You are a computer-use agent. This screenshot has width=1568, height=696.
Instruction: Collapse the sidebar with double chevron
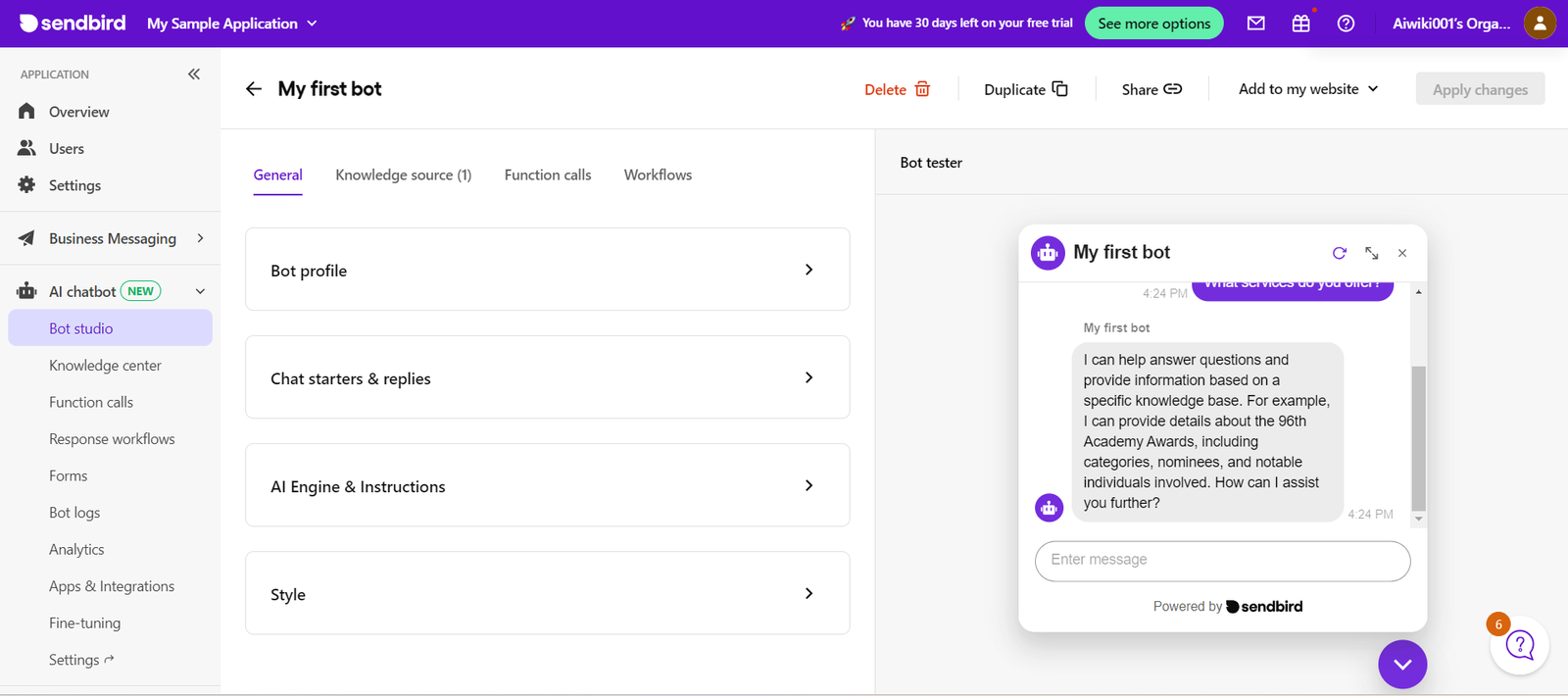[x=194, y=74]
